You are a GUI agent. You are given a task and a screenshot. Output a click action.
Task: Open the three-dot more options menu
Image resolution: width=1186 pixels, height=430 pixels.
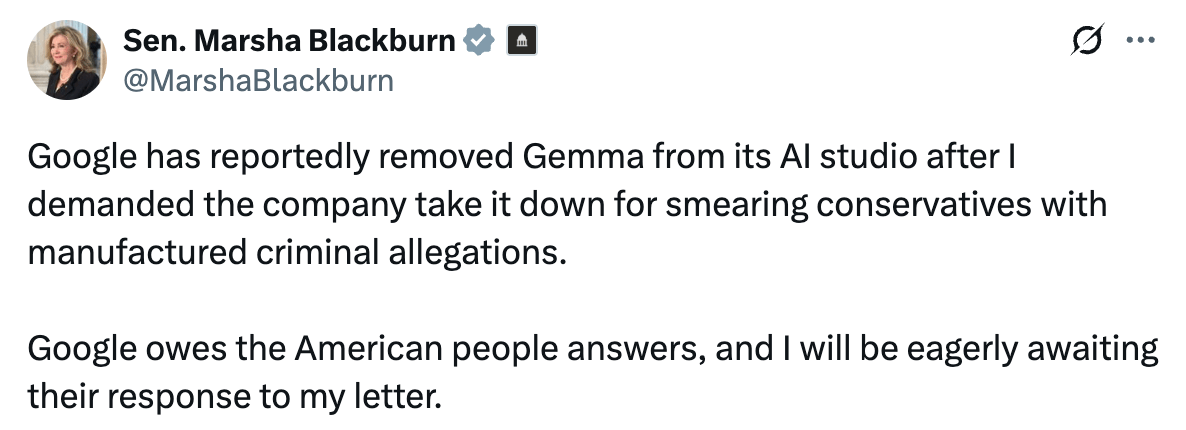pyautogui.click(x=1138, y=41)
